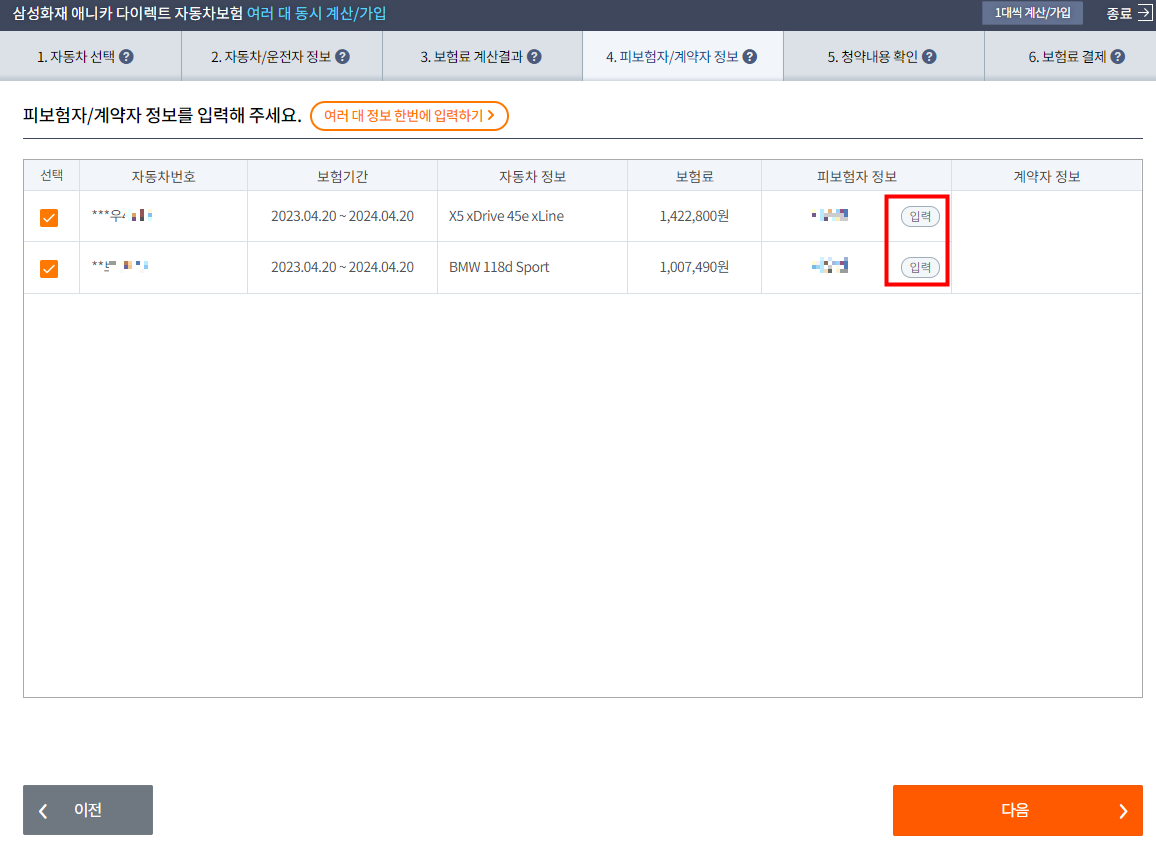The image size is (1156, 849).
Task: Open help icon beside 청약내용 확인 tab
Action: click(930, 57)
